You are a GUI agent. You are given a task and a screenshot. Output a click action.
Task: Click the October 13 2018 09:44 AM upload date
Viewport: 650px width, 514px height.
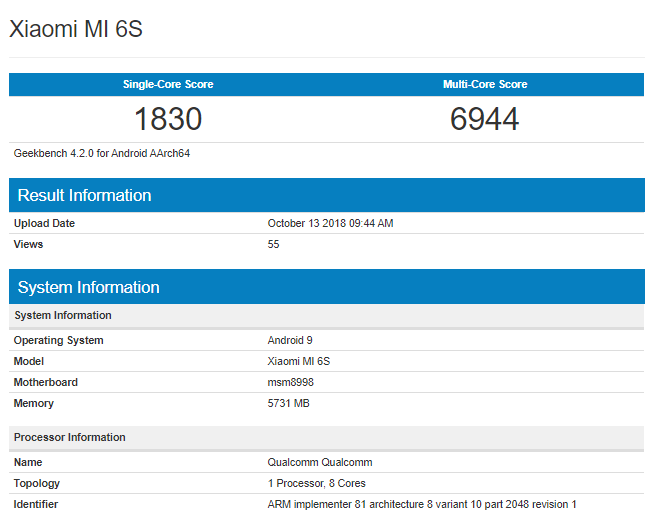pos(330,223)
